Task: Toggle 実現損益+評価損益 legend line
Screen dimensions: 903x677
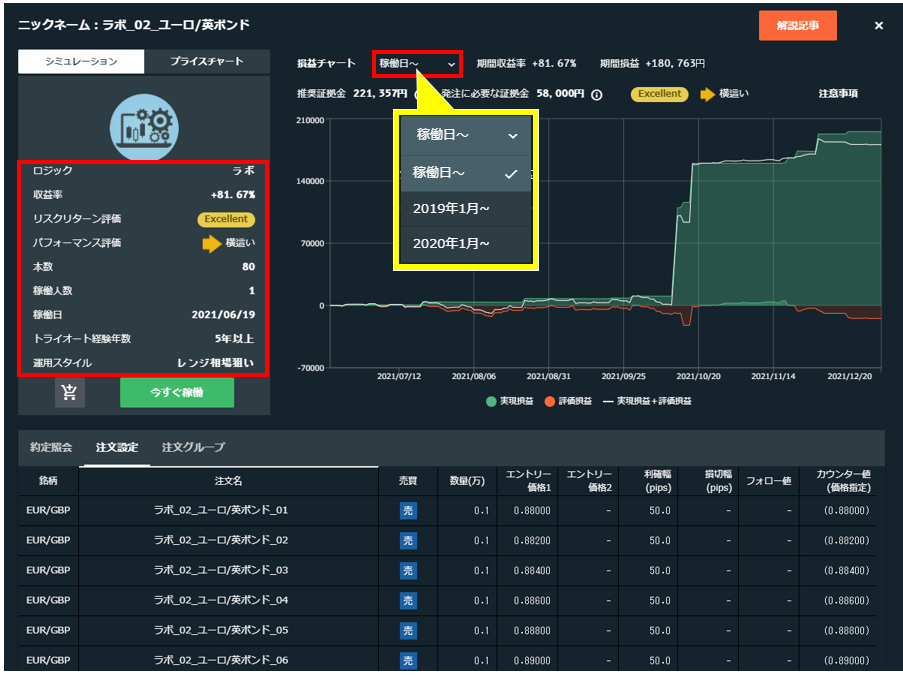Action: 647,401
